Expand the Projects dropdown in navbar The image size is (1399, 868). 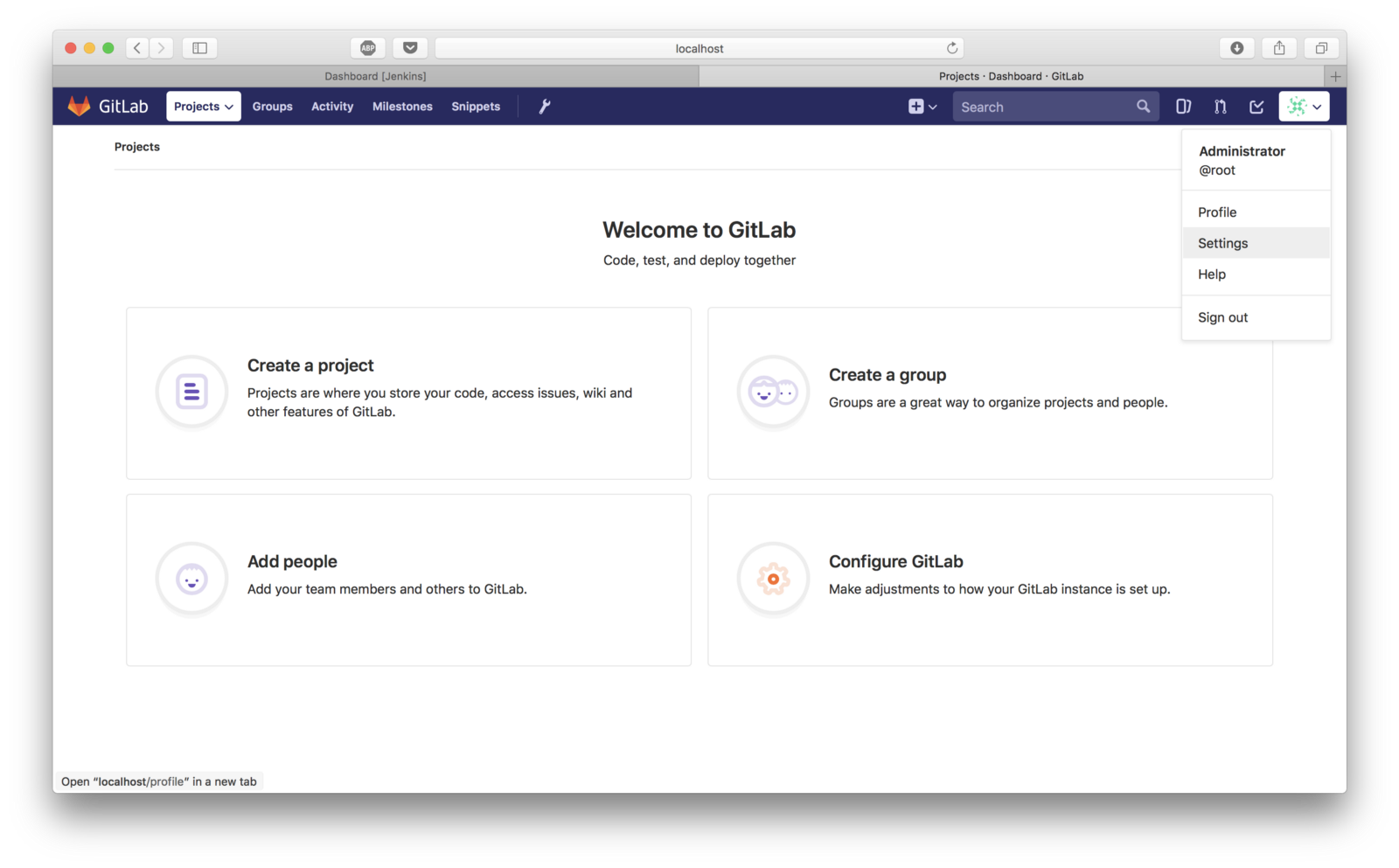click(203, 107)
